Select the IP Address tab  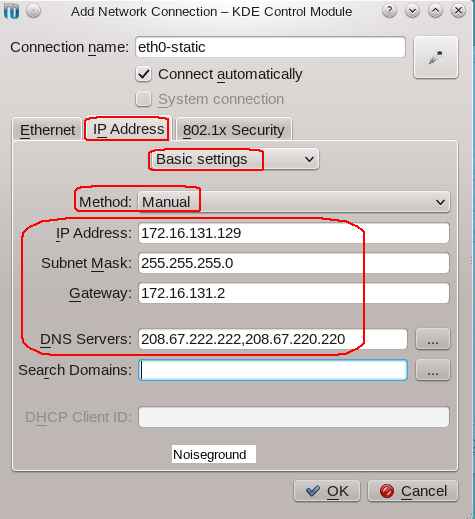(x=128, y=129)
